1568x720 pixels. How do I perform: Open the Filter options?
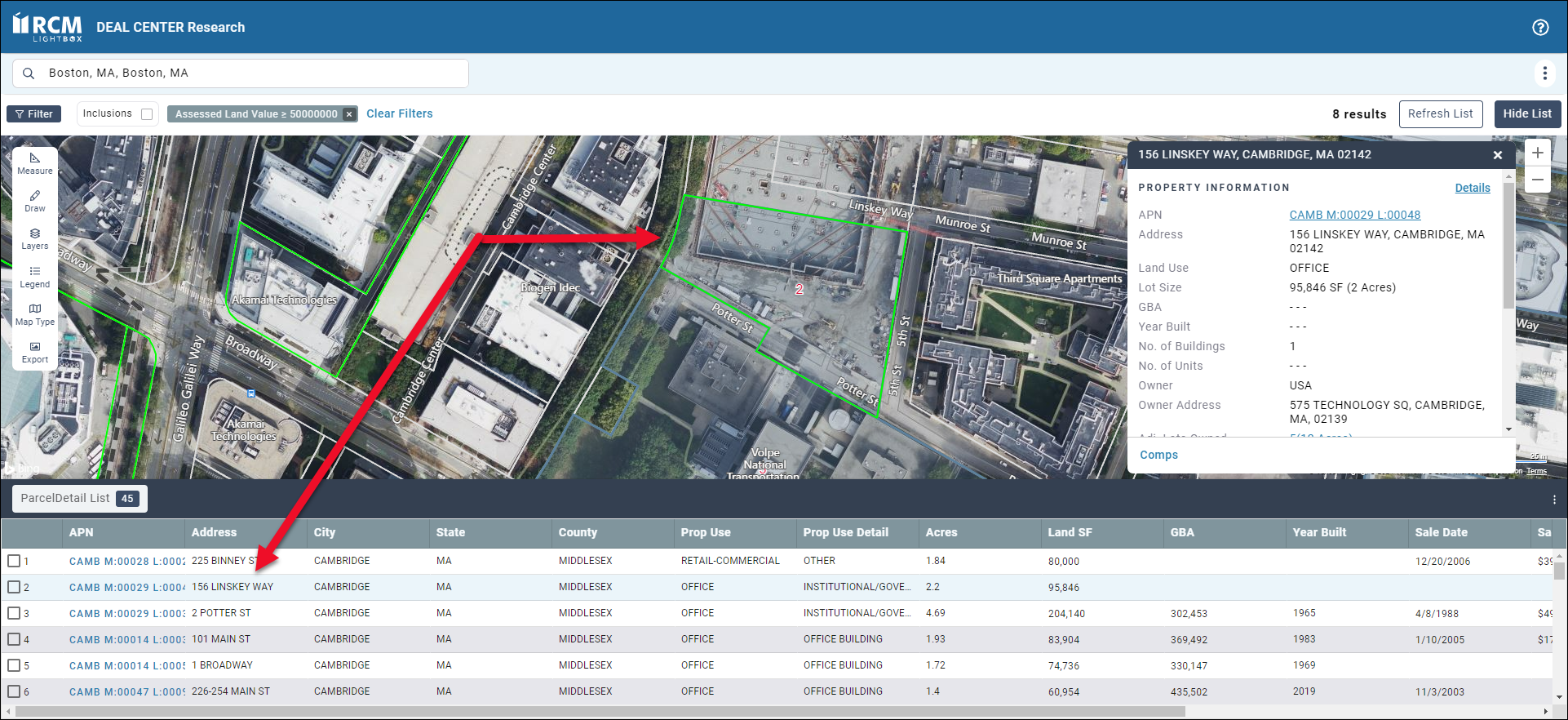point(33,114)
